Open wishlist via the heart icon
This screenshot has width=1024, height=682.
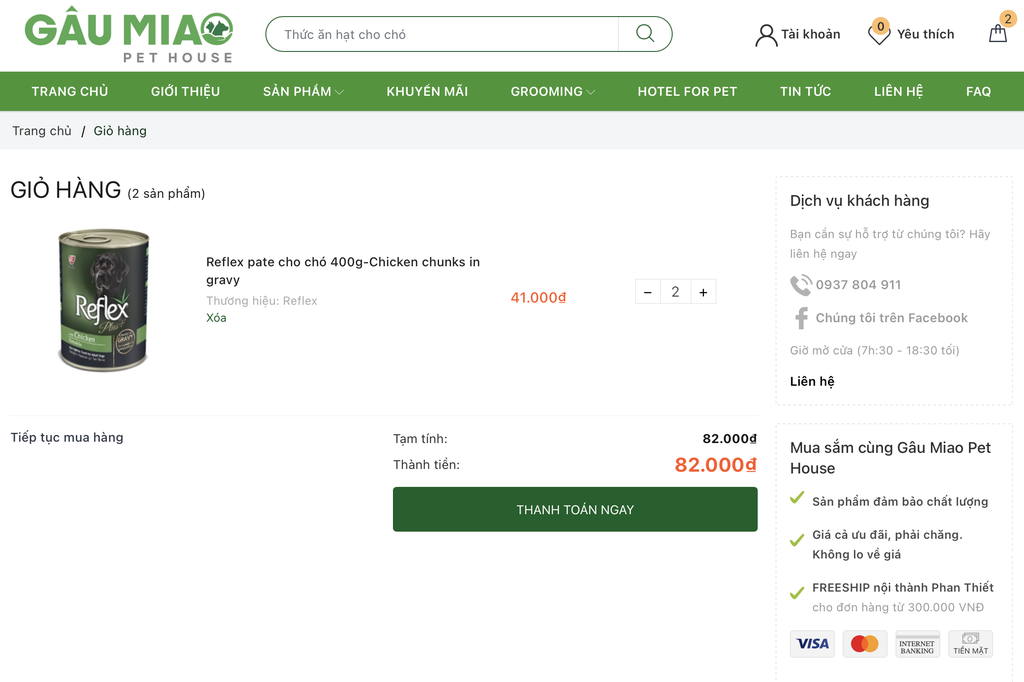tap(879, 35)
